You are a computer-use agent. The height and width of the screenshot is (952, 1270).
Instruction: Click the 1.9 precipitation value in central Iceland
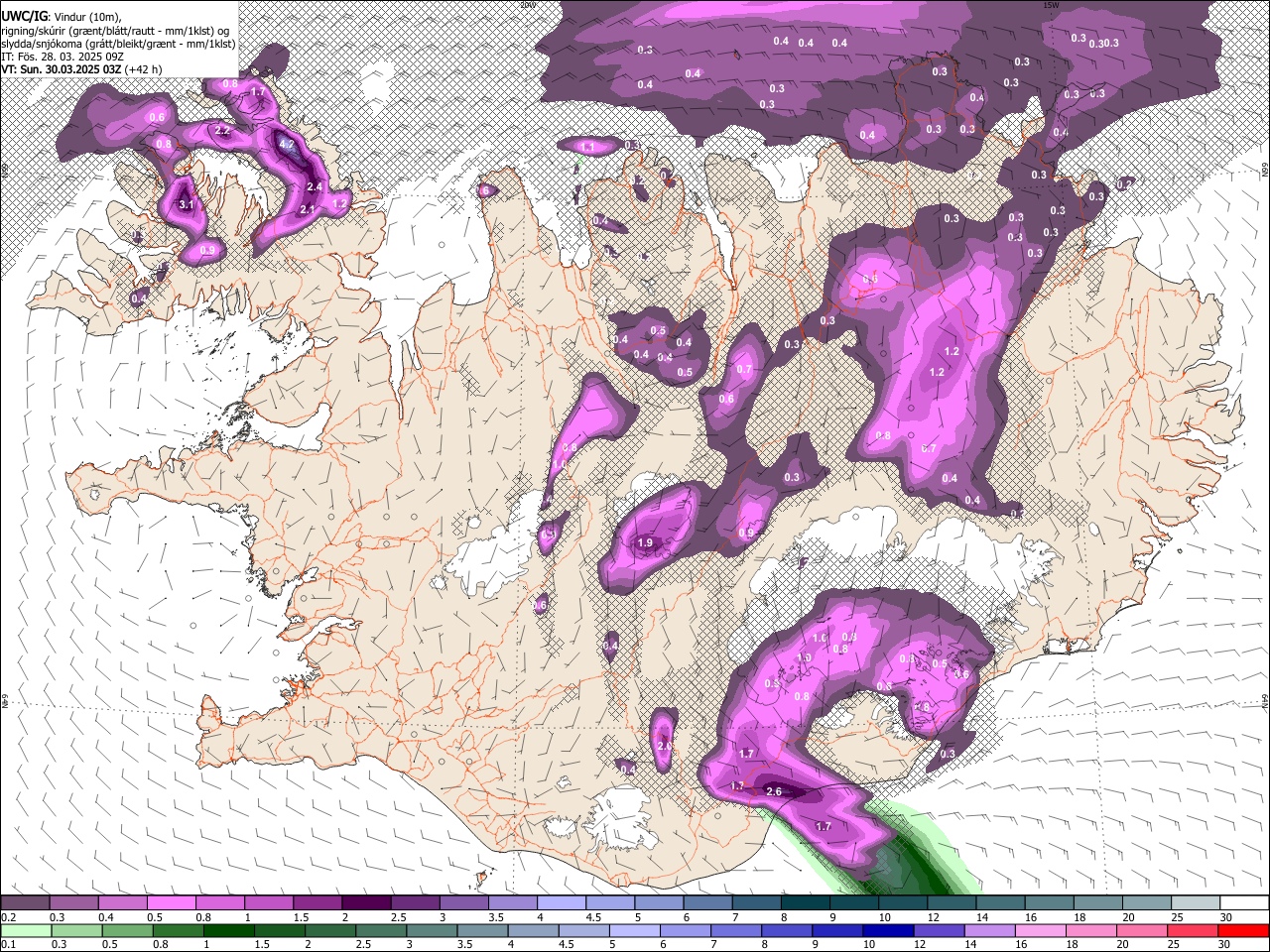pos(645,542)
